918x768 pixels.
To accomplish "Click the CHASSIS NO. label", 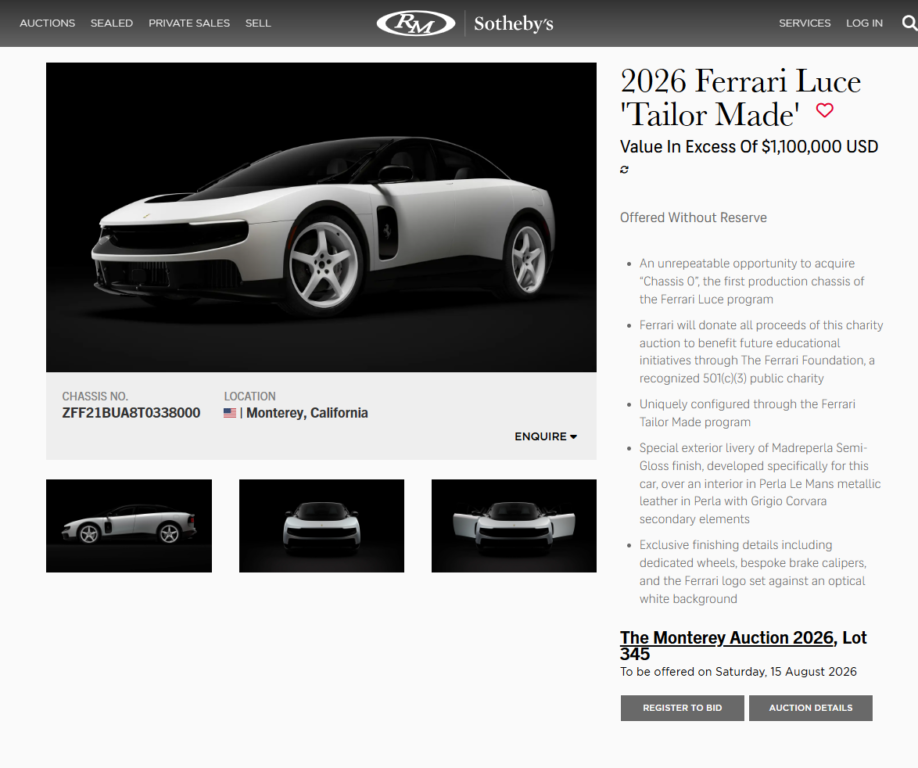I will point(95,396).
